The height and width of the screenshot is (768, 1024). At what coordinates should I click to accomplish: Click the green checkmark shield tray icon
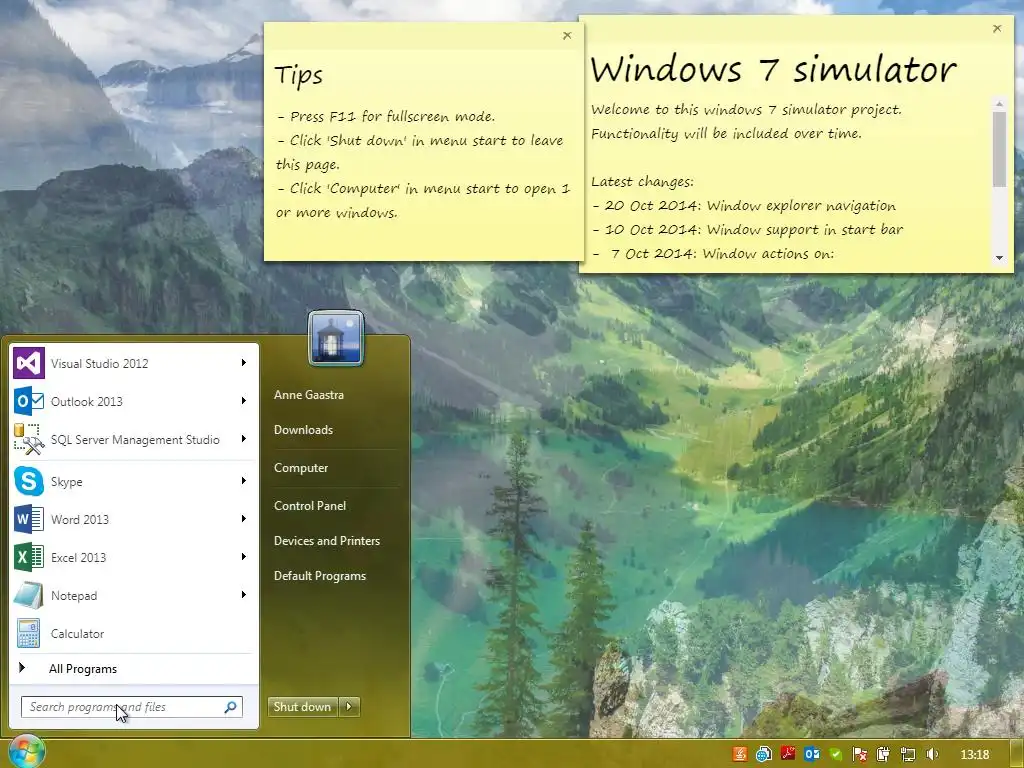[x=836, y=754]
